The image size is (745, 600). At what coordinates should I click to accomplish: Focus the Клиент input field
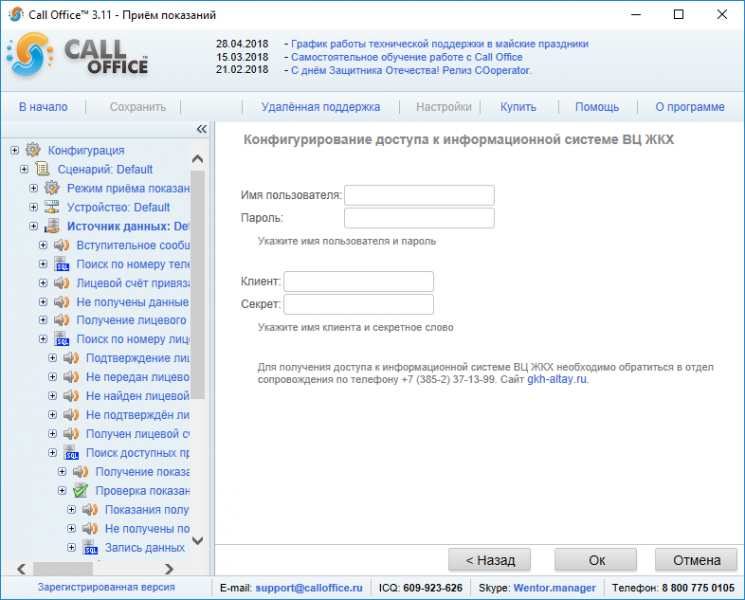[359, 281]
